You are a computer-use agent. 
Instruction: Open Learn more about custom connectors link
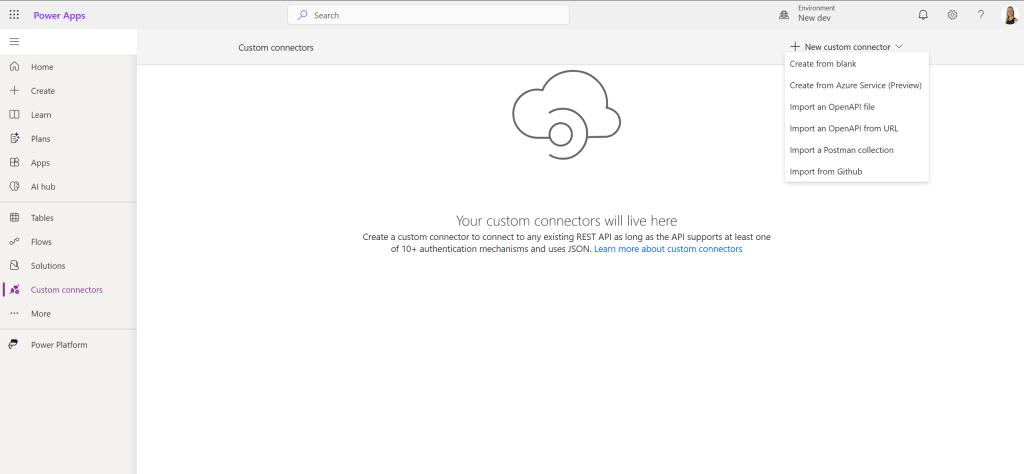pyautogui.click(x=668, y=249)
